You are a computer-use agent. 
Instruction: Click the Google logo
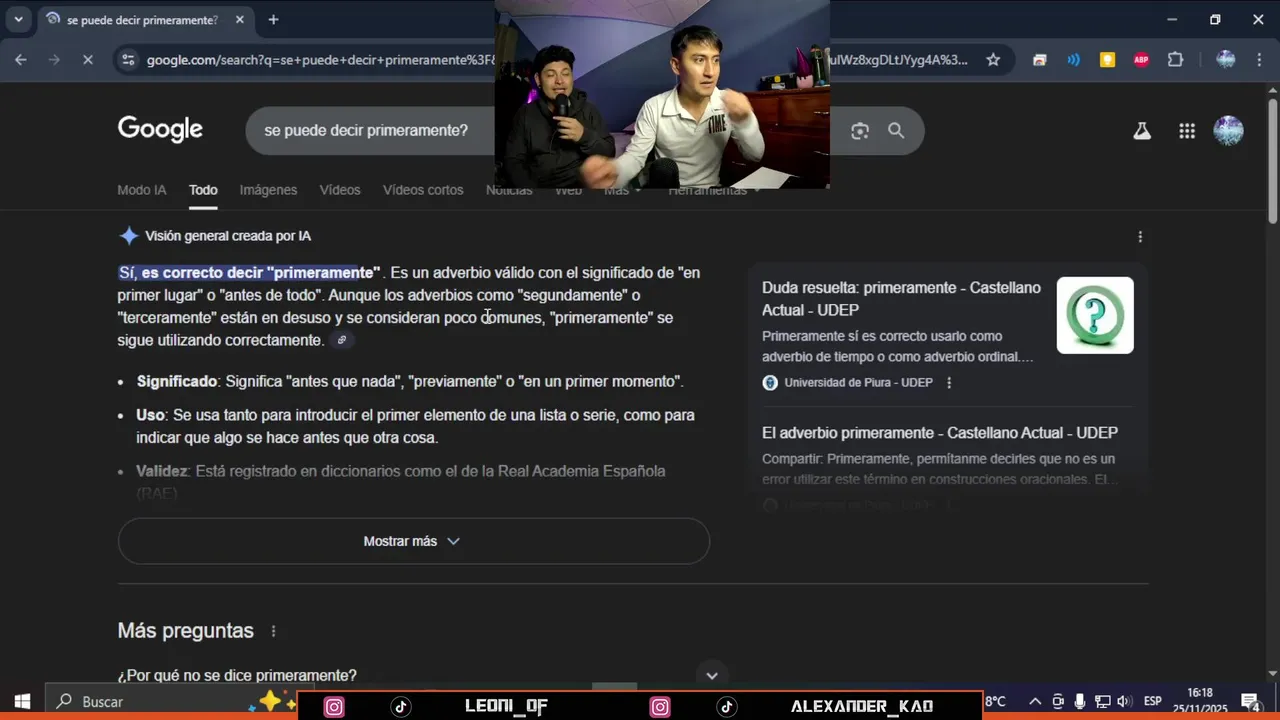[x=160, y=130]
